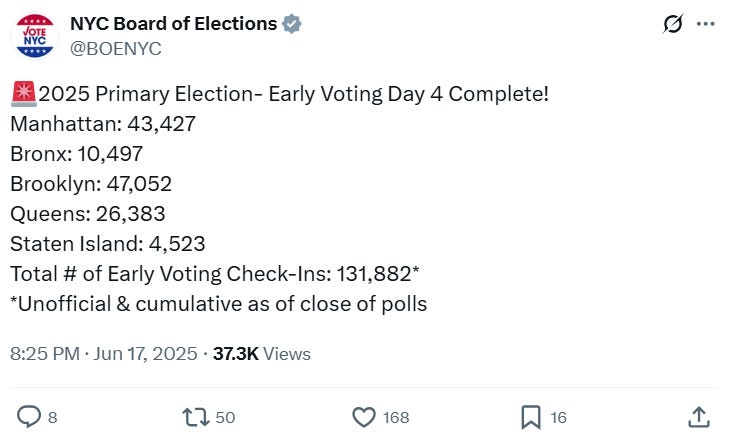This screenshot has width=732, height=441.
Task: Click the Unofficial & cumulative footnote line
Action: pyautogui.click(x=219, y=303)
